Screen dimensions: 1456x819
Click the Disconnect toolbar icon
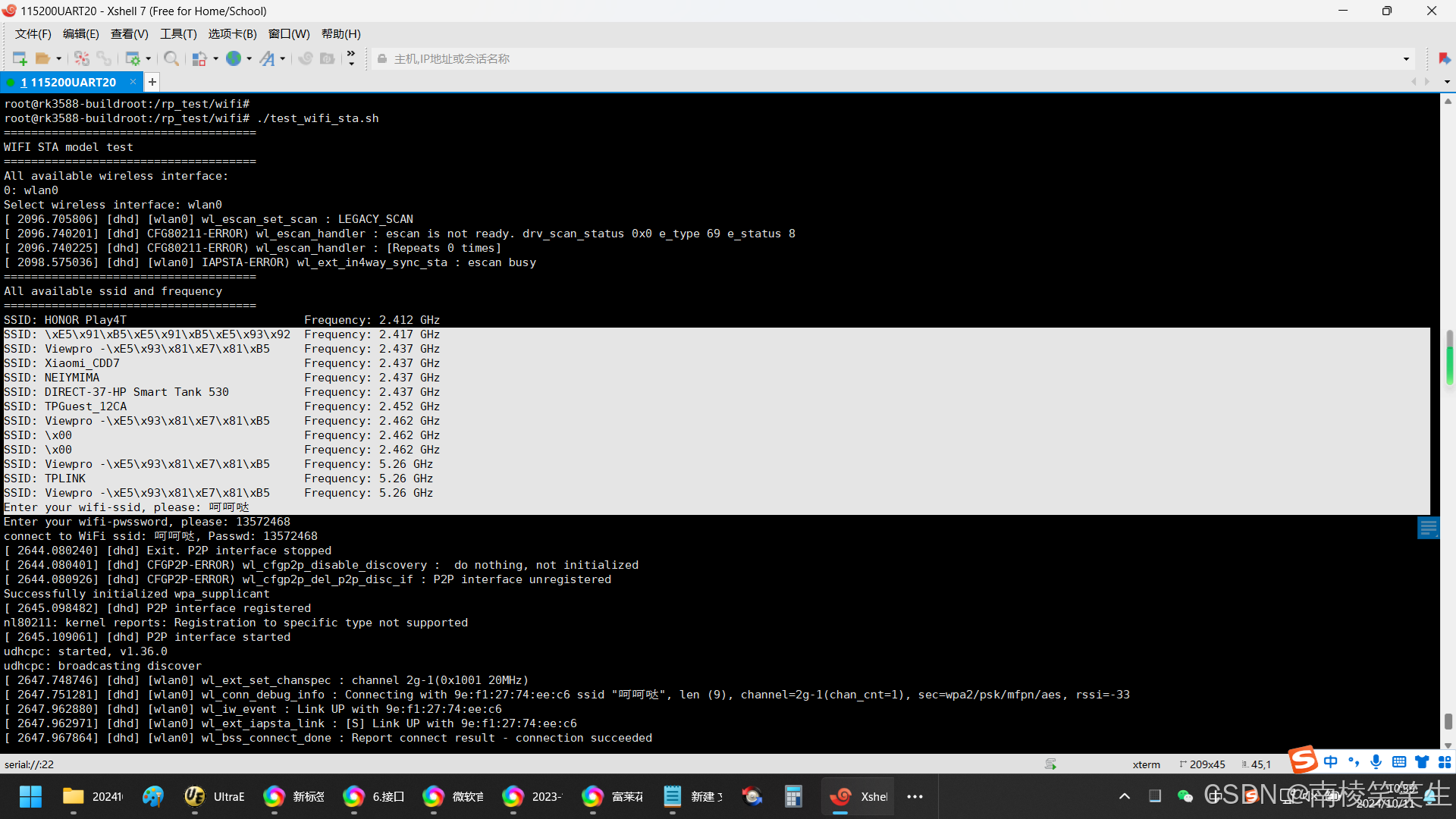pyautogui.click(x=82, y=58)
